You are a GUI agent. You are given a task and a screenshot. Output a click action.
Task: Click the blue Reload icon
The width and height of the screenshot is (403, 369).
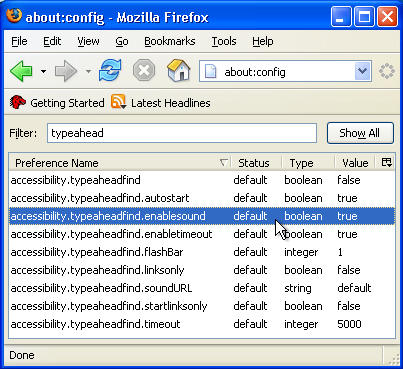click(110, 70)
